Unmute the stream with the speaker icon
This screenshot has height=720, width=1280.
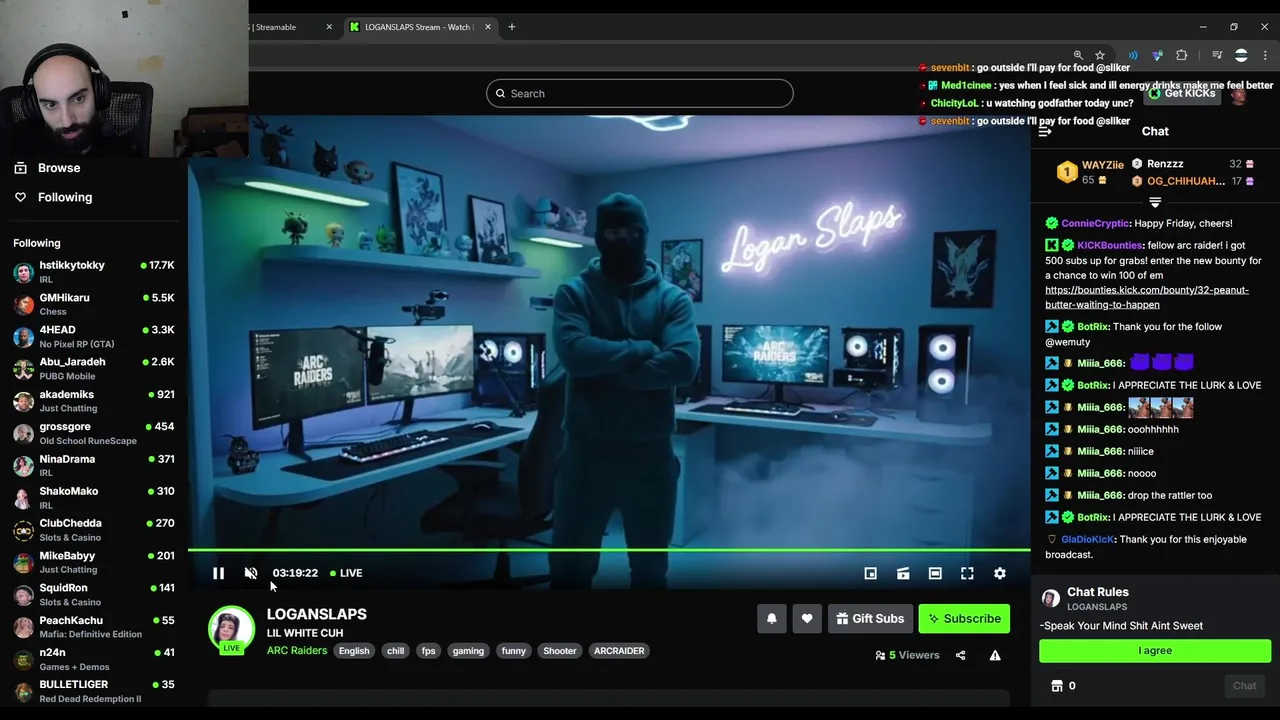[251, 573]
